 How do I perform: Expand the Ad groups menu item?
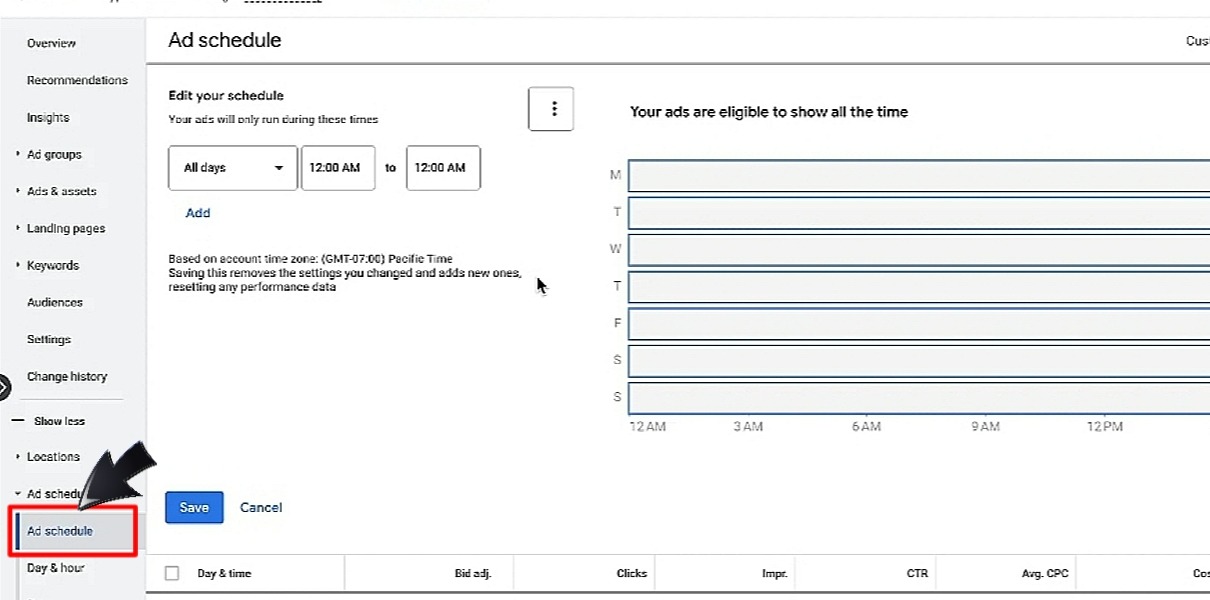tap(54, 155)
